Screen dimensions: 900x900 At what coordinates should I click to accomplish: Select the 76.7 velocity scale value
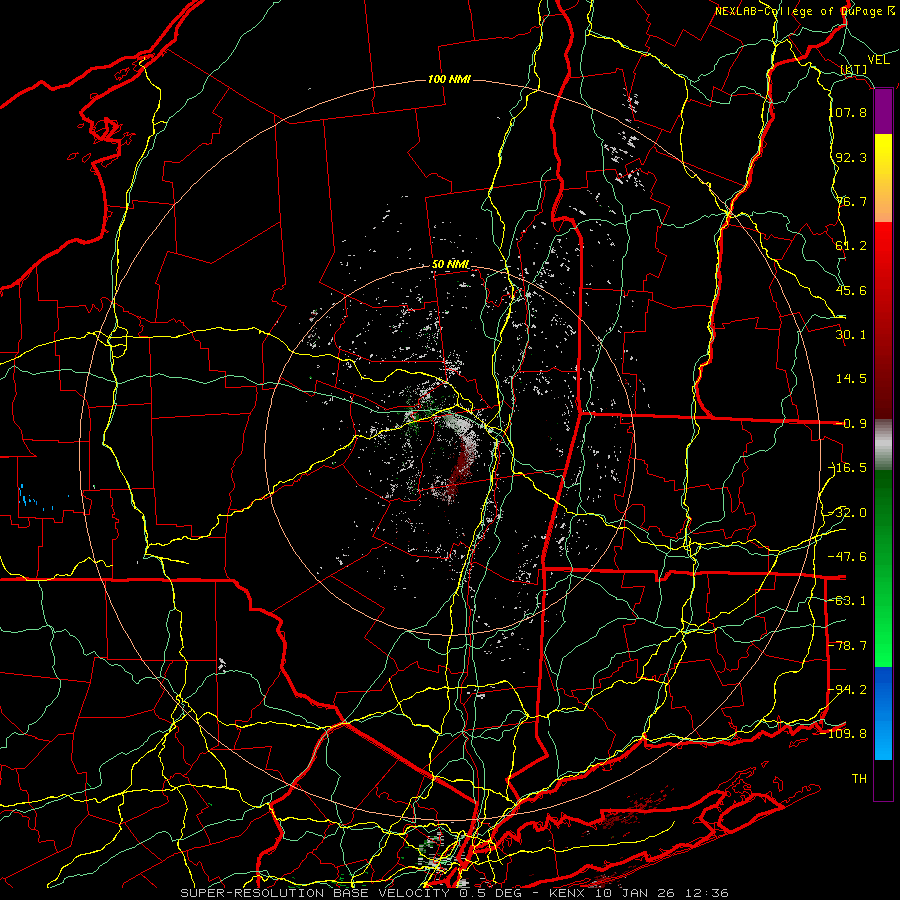click(x=851, y=201)
